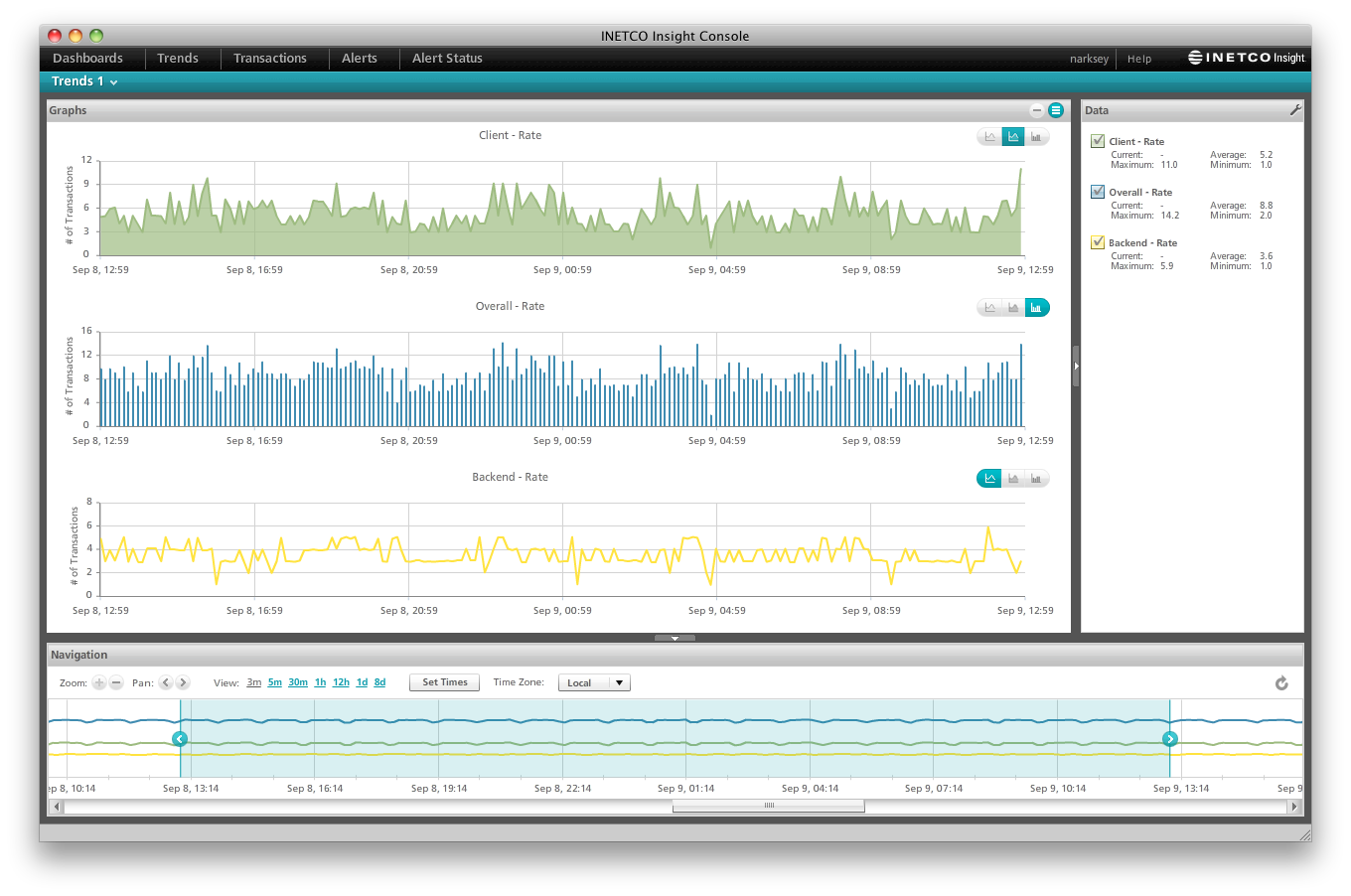Image resolution: width=1351 pixels, height=896 pixels.
Task: Click the horizontal scrollbar thumb
Action: 769,807
